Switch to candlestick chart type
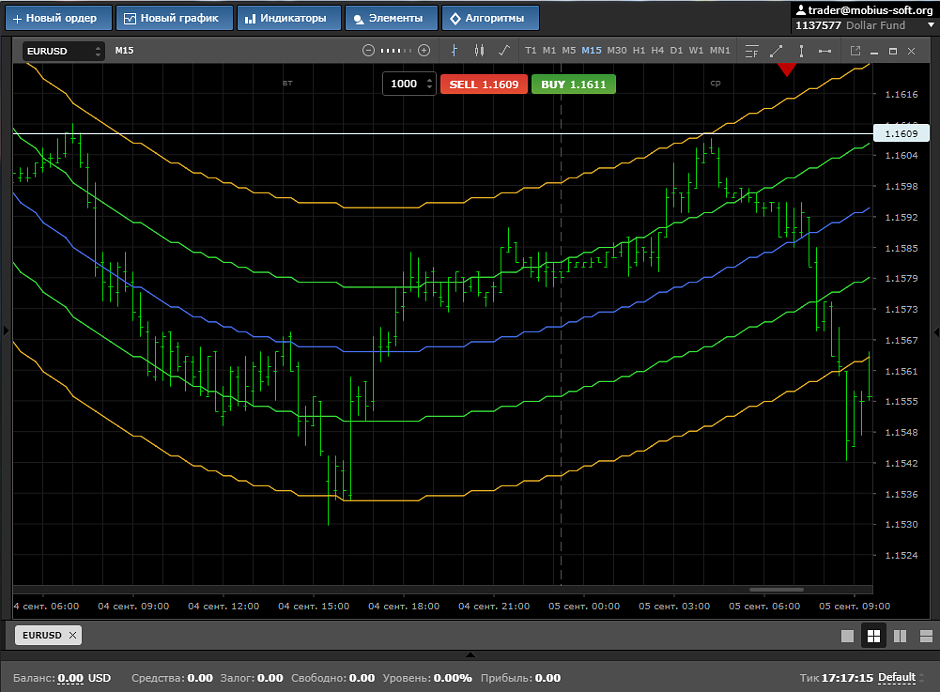 coord(479,50)
